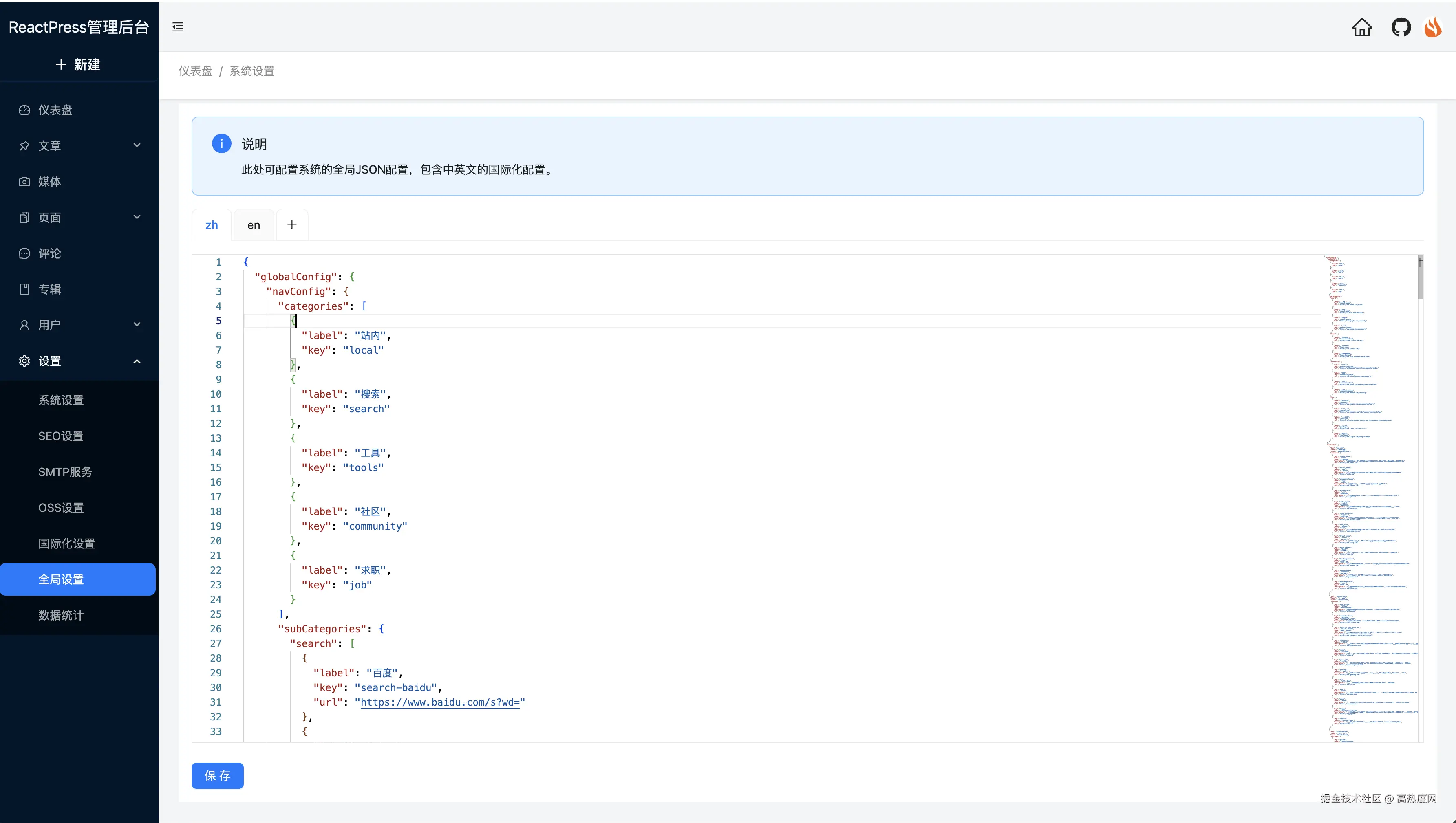Click the 仪表盘 dashboard gauge icon
Image resolution: width=1456 pixels, height=823 pixels.
click(24, 110)
